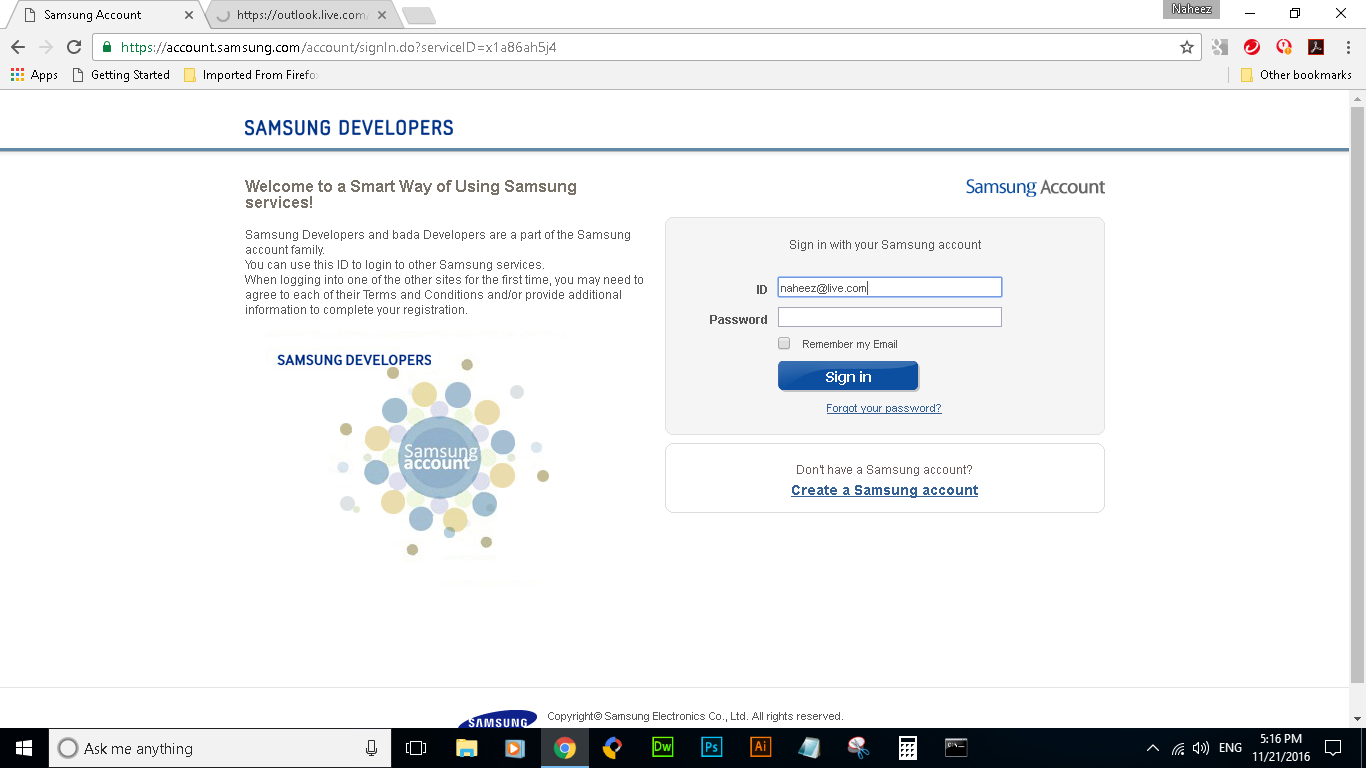Viewport: 1366px width, 768px height.
Task: Click the SAMSUNG DEVELOPERS header logo
Action: point(349,128)
